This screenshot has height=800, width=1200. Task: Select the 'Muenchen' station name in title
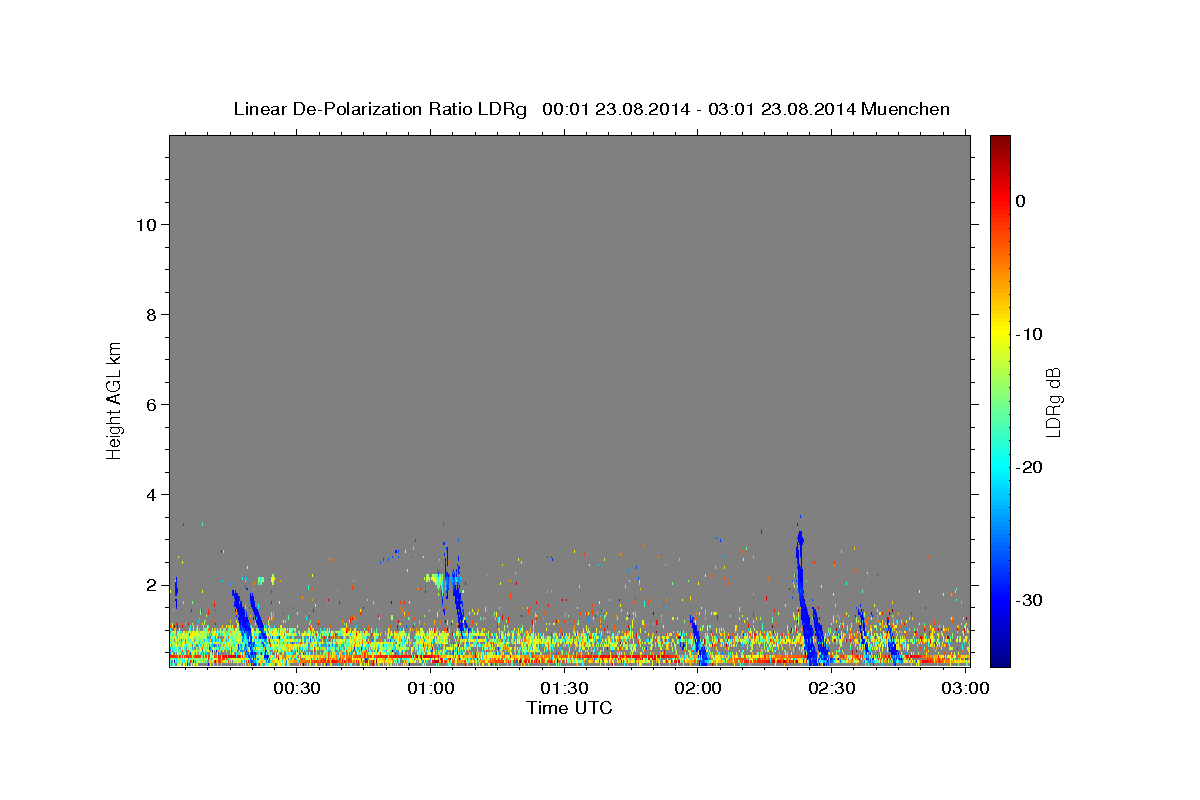[x=905, y=109]
